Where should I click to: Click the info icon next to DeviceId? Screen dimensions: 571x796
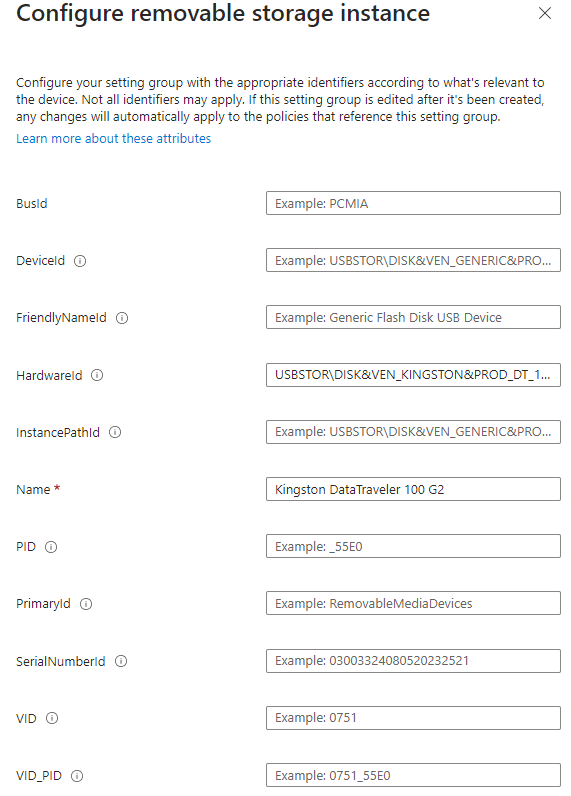pos(80,261)
